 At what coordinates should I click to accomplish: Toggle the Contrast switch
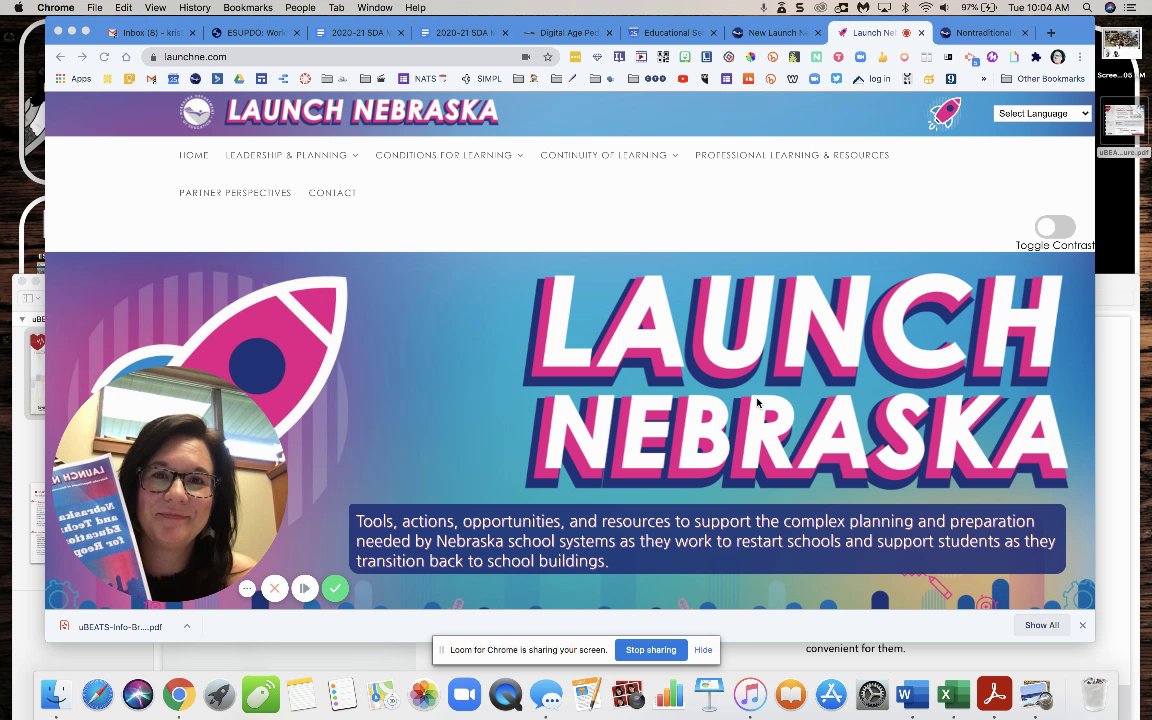point(1055,226)
